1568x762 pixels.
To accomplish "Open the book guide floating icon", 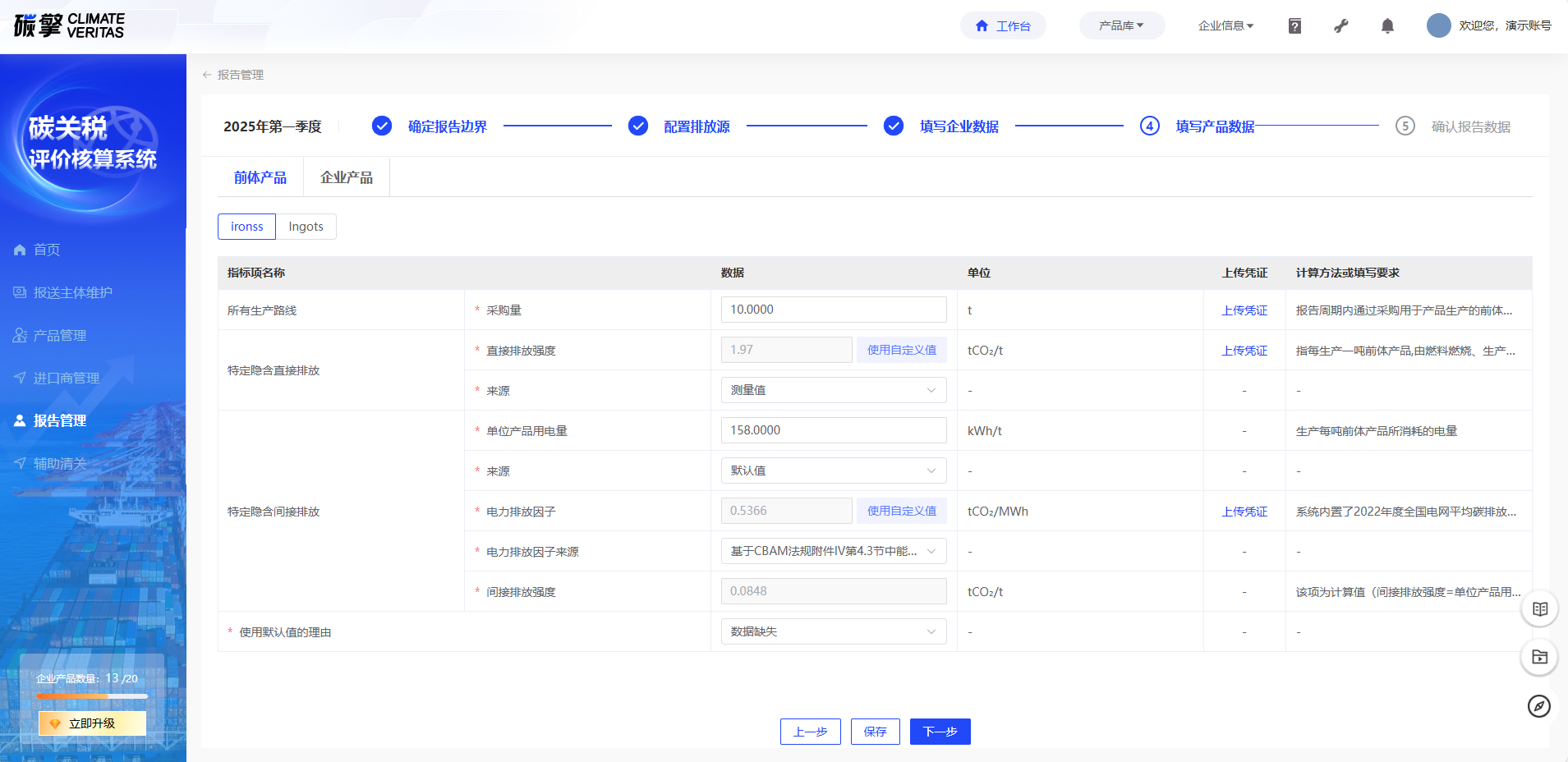I will (x=1539, y=609).
